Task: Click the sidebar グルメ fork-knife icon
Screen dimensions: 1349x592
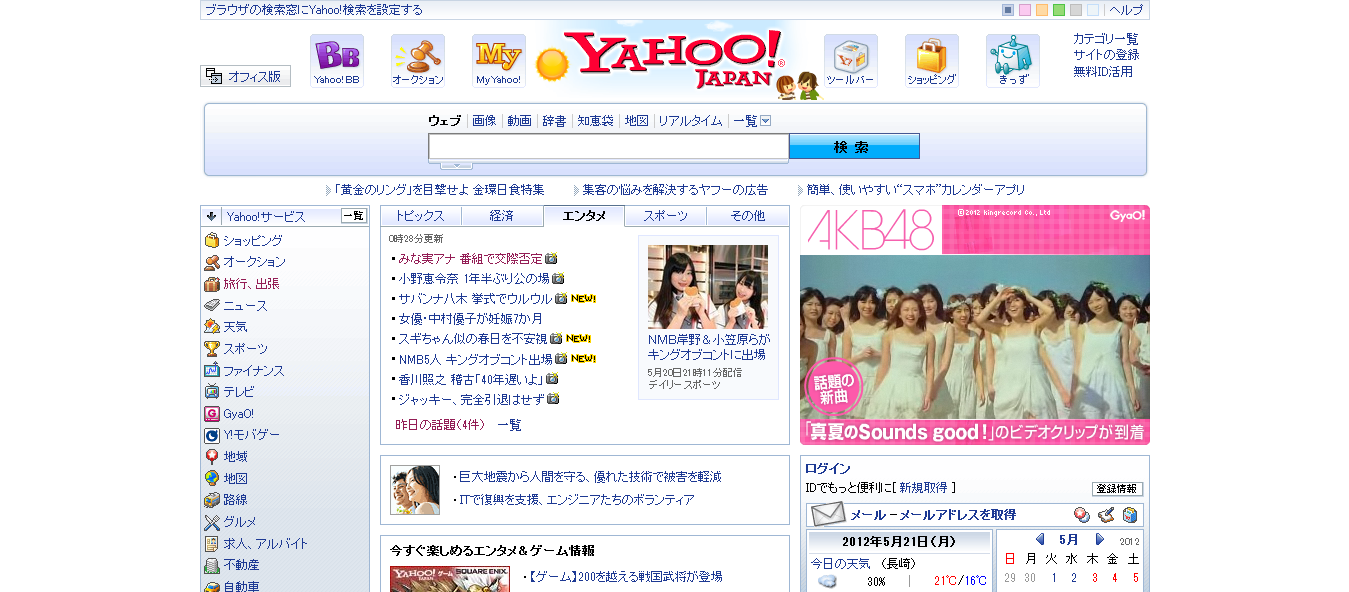Action: point(212,522)
